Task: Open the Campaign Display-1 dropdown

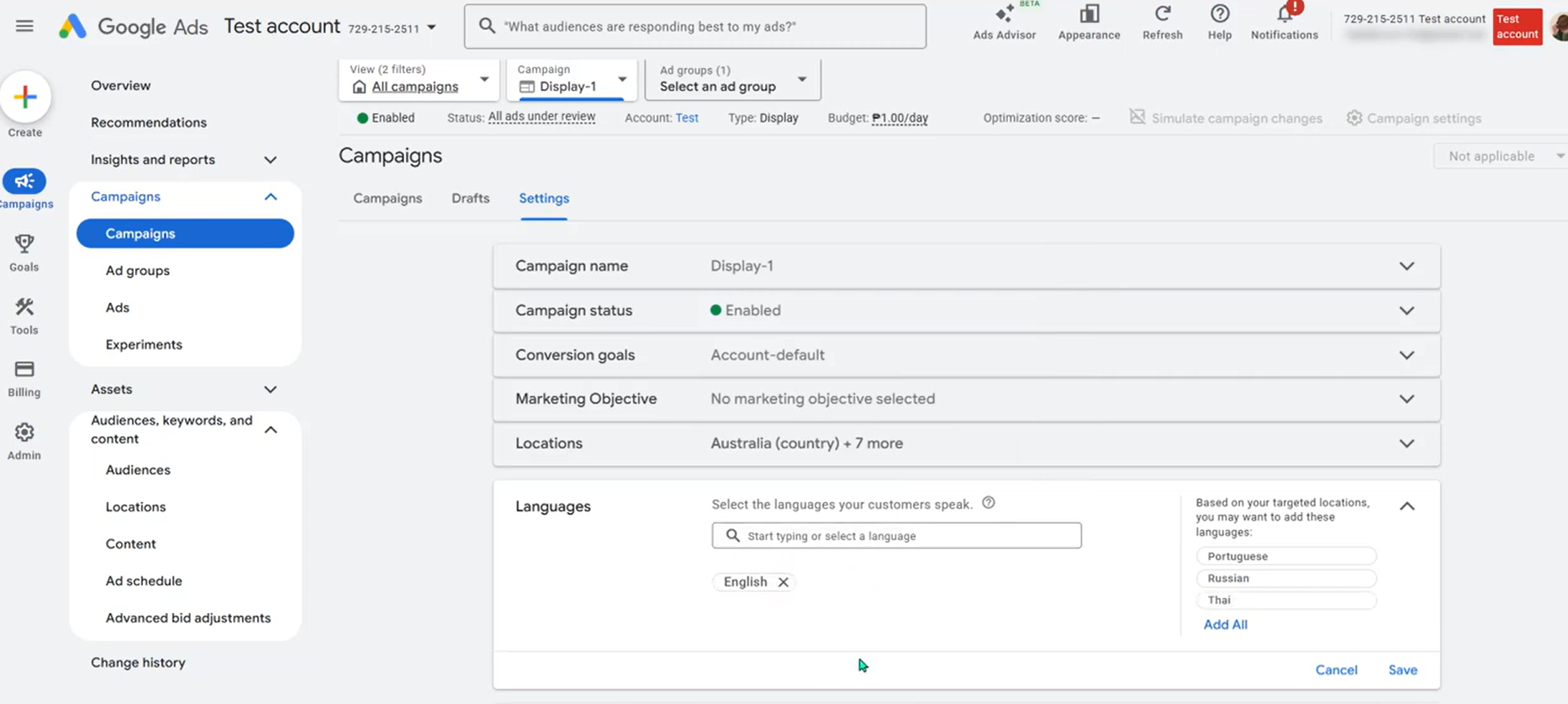Action: pyautogui.click(x=572, y=79)
